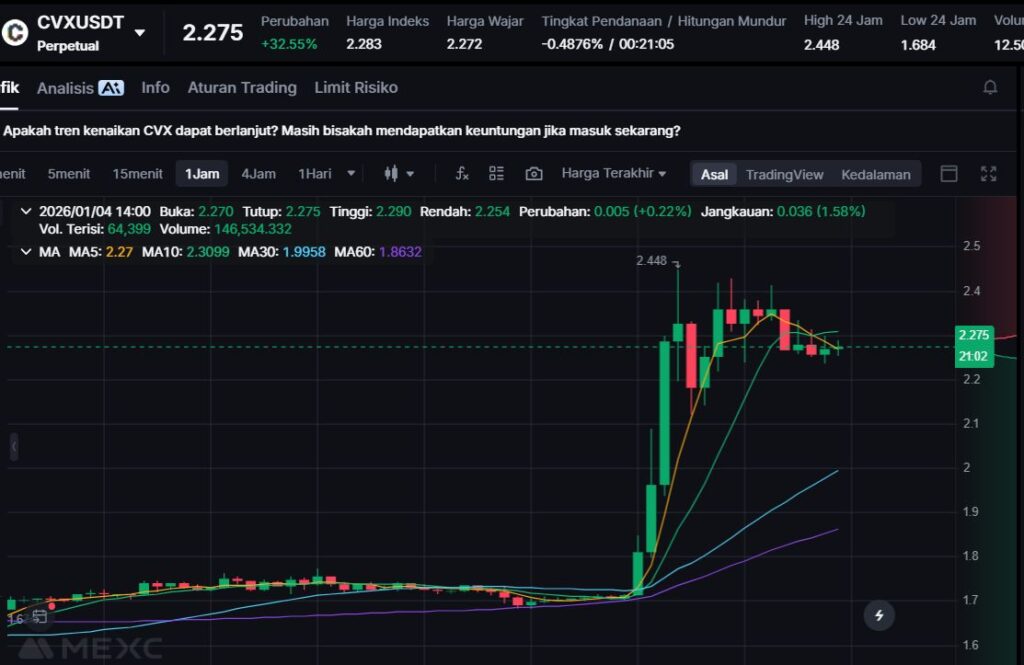Collapse the MA indicator legend row
Screen dimensions: 1024x665
tap(25, 252)
